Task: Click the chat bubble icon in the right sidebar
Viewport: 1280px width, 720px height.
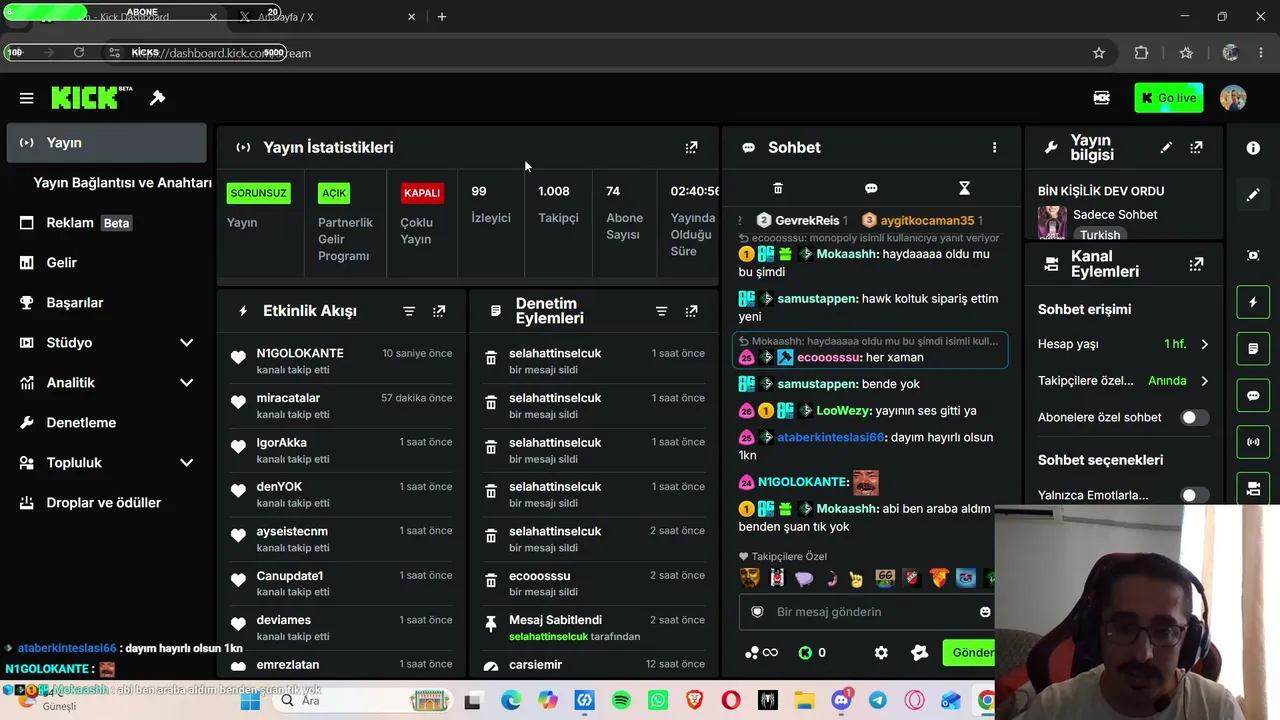Action: point(1253,395)
